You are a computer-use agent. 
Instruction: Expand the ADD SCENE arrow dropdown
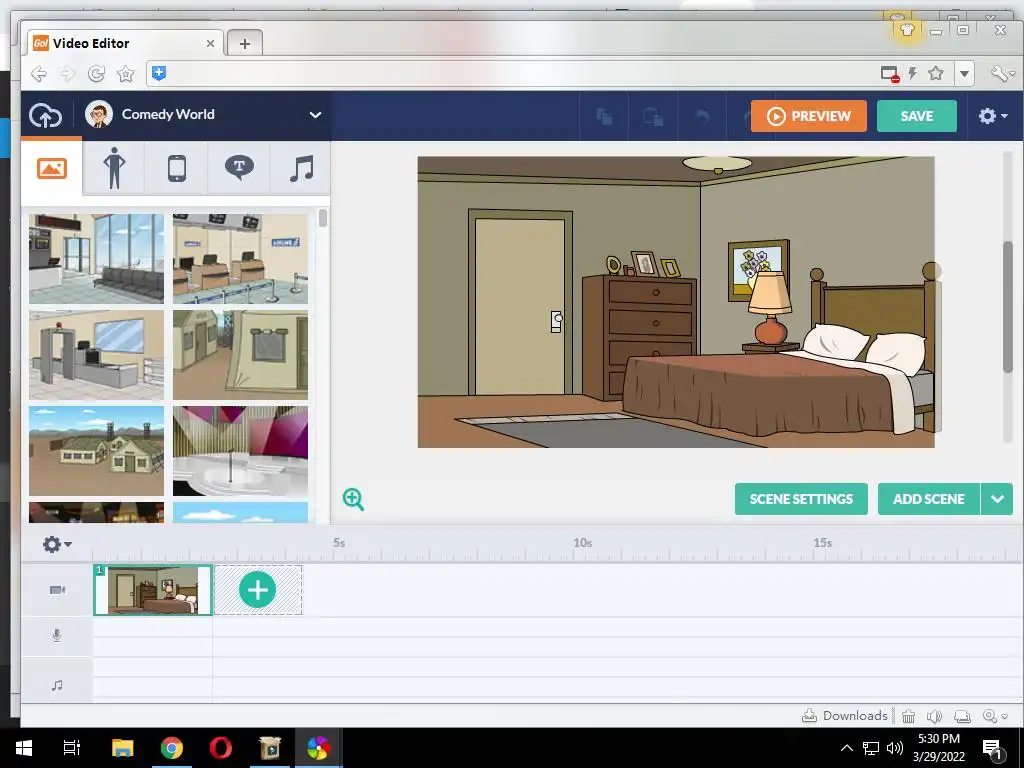click(997, 499)
